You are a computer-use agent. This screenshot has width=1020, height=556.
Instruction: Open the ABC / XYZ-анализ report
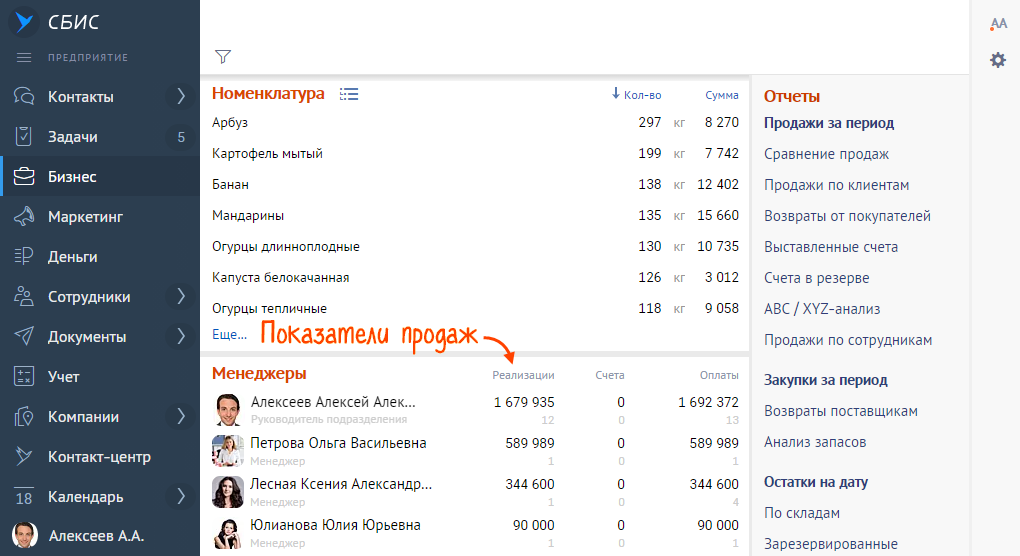[x=822, y=309]
